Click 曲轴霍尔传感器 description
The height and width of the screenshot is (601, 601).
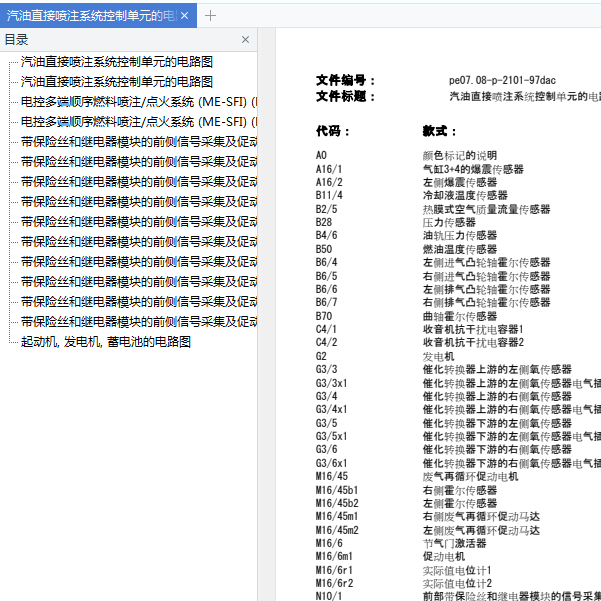(460, 316)
